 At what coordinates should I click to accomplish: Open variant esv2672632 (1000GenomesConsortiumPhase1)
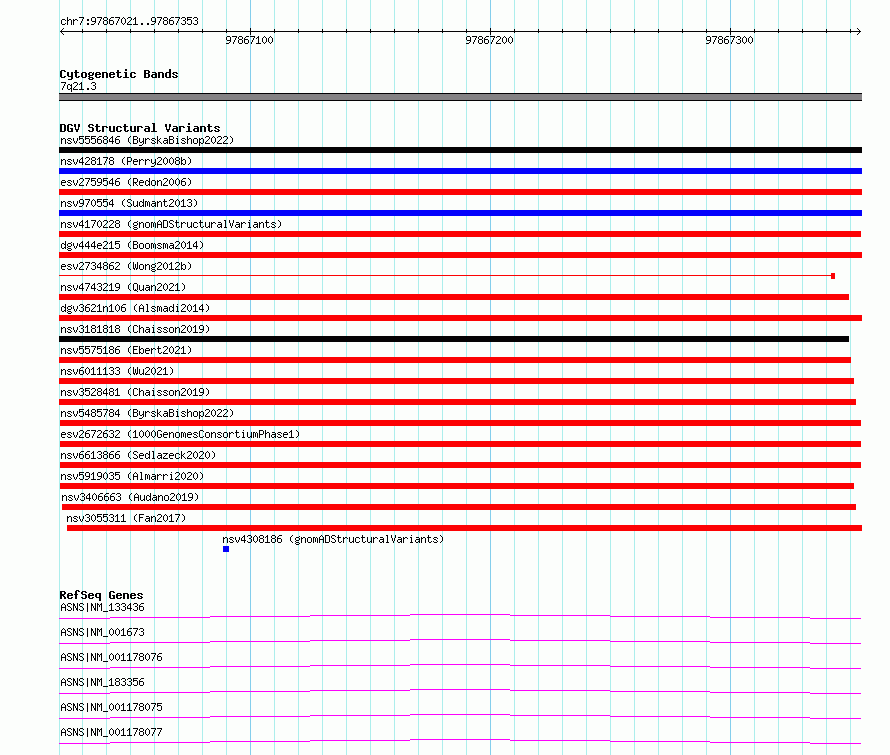tap(180, 434)
